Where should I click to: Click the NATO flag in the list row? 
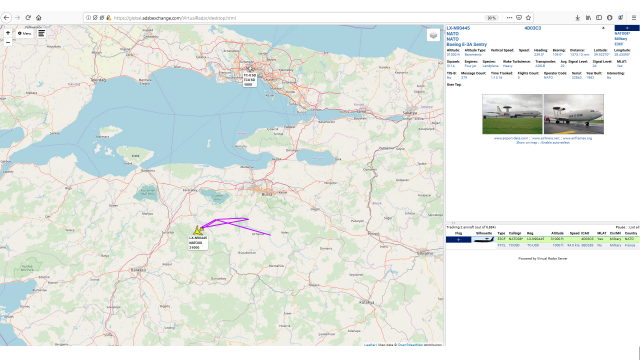coord(458,240)
